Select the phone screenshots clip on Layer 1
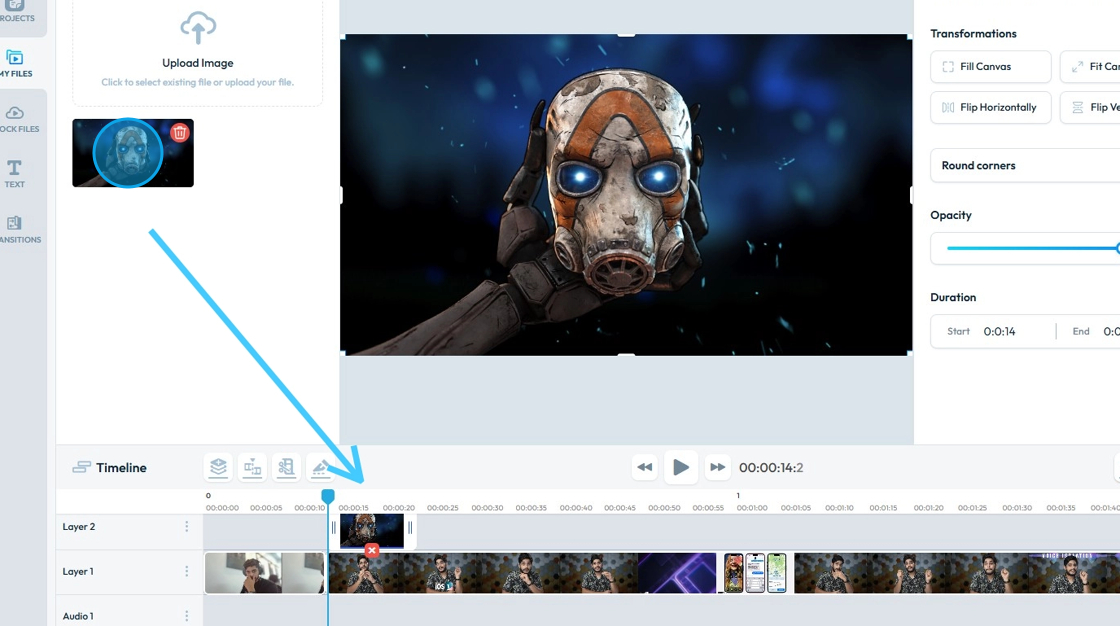The image size is (1120, 626). (x=755, y=573)
